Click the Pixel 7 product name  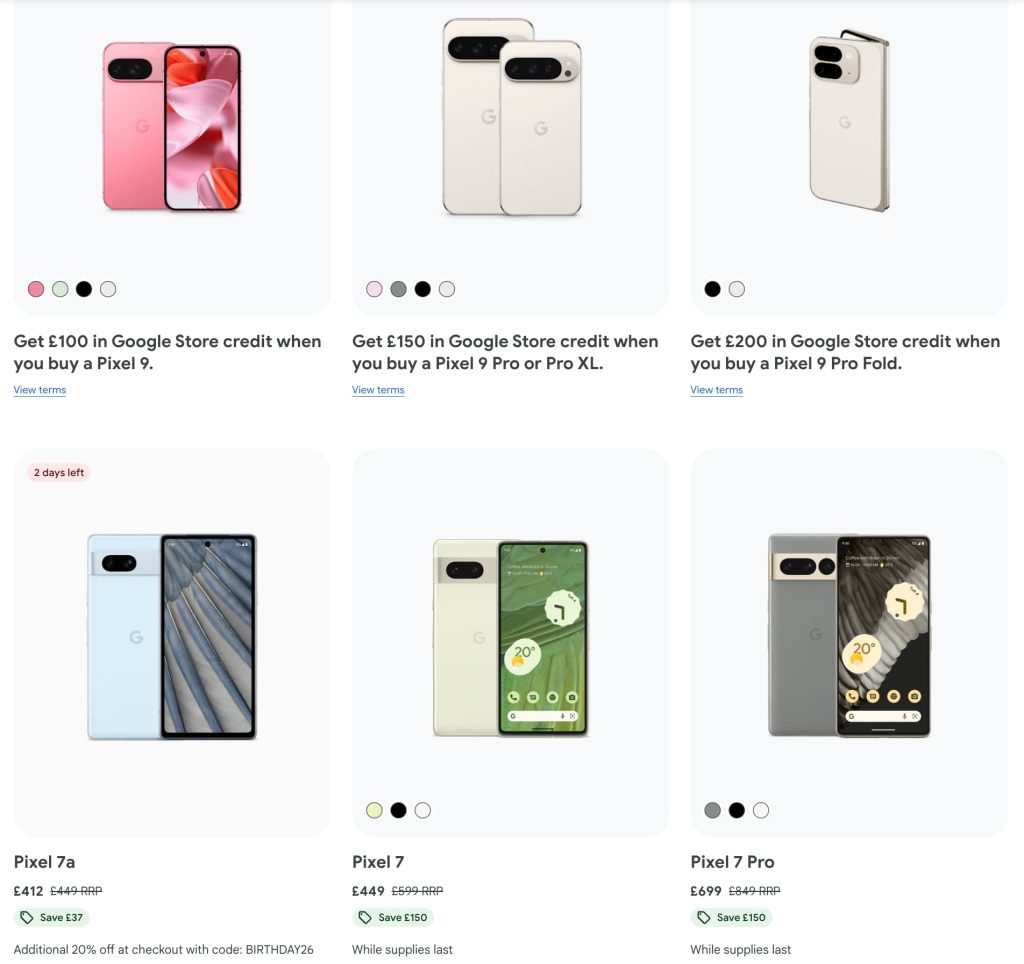tap(378, 862)
